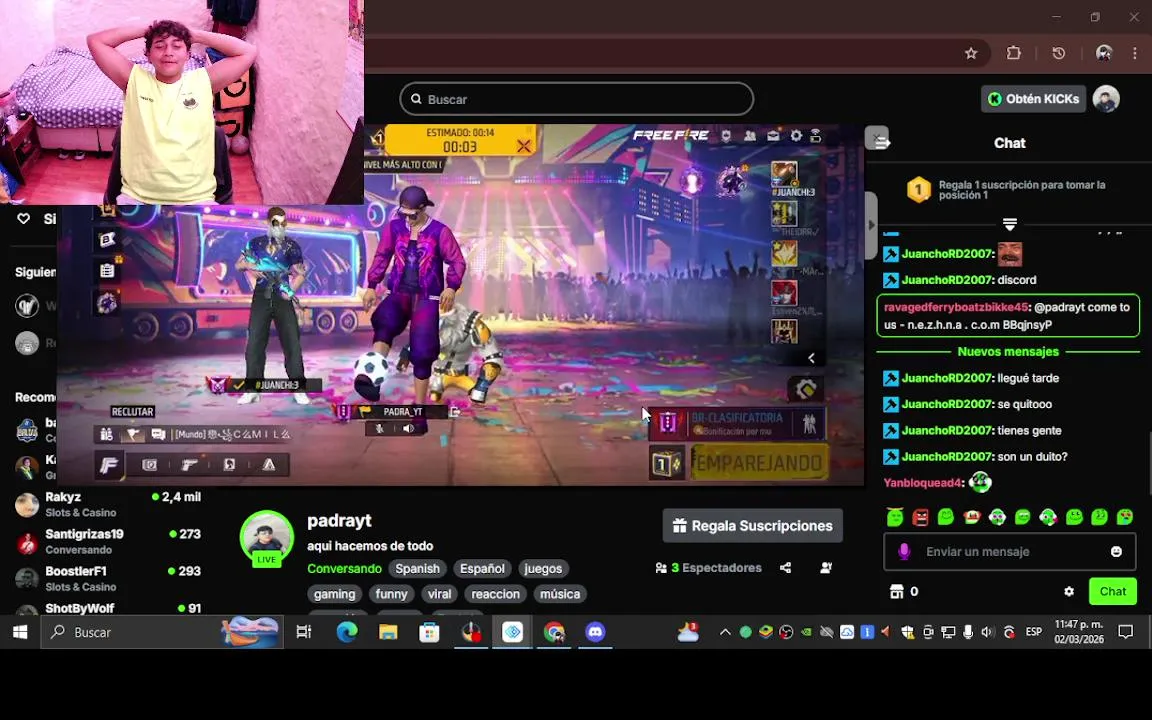
Task: Open the Santigrizas19 recommended channel
Action: click(108, 541)
